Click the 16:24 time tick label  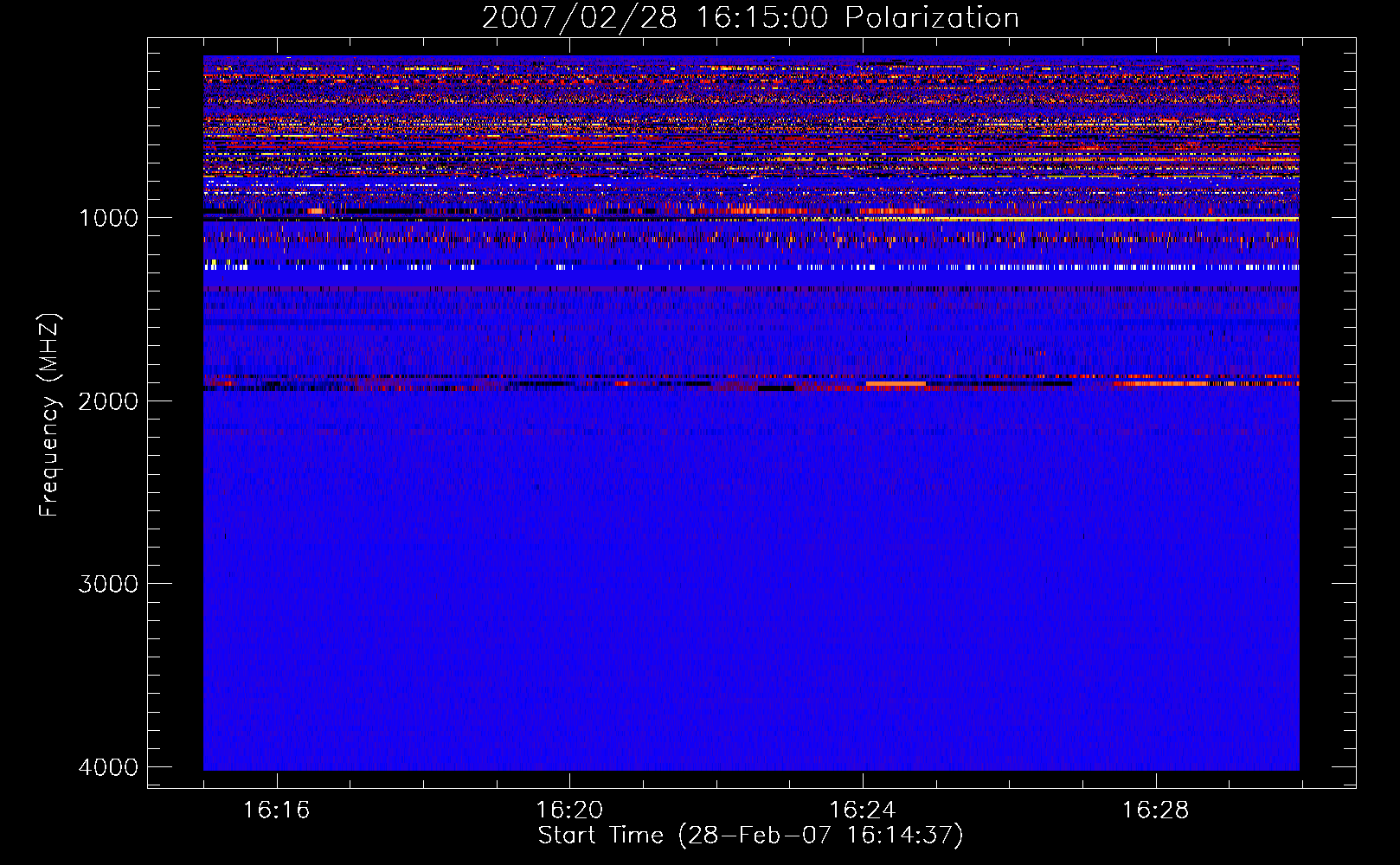[863, 811]
